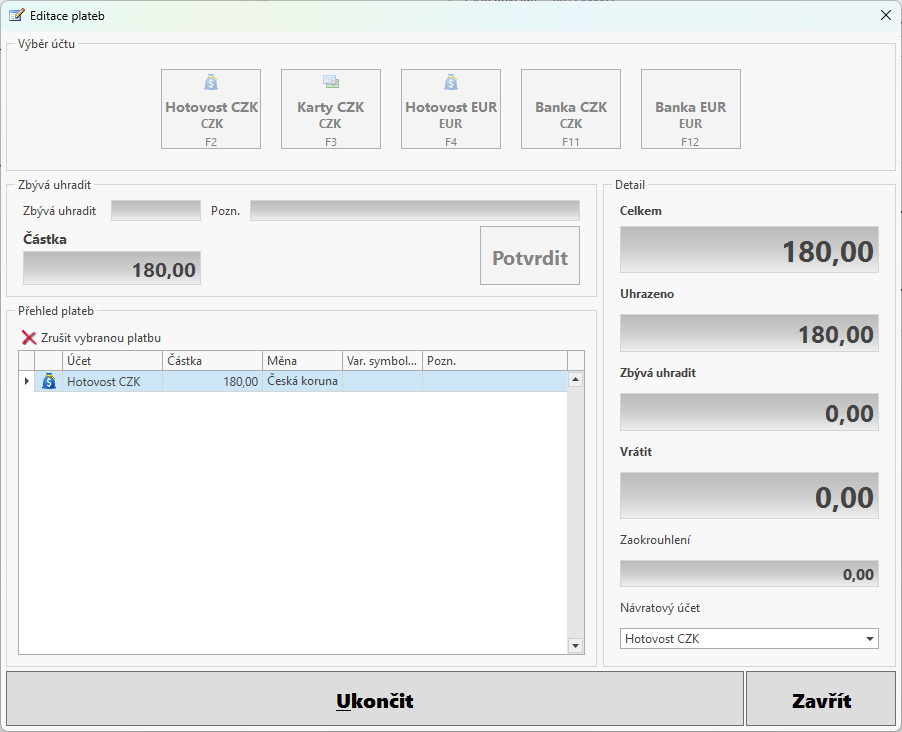This screenshot has width=902, height=732.
Task: Click the Editace plateb title bar icon
Action: pyautogui.click(x=13, y=15)
